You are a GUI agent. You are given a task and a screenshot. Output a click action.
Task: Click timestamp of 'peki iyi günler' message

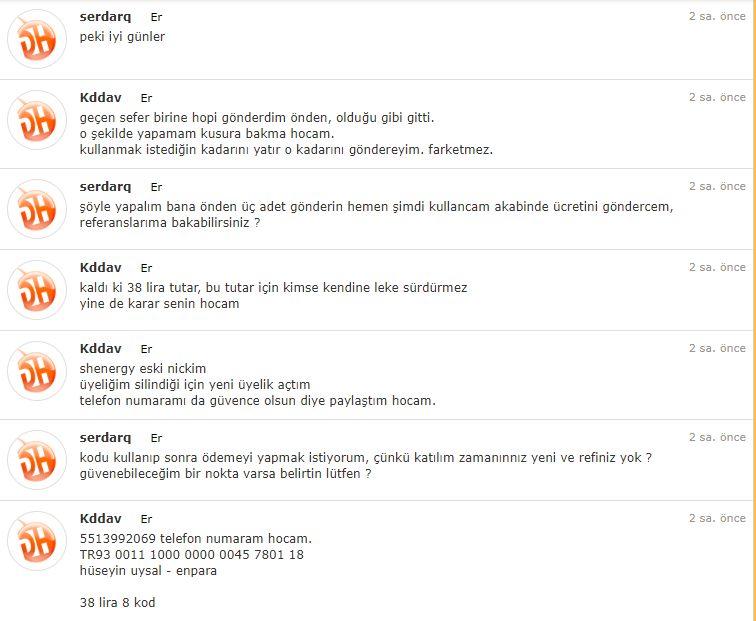point(717,16)
